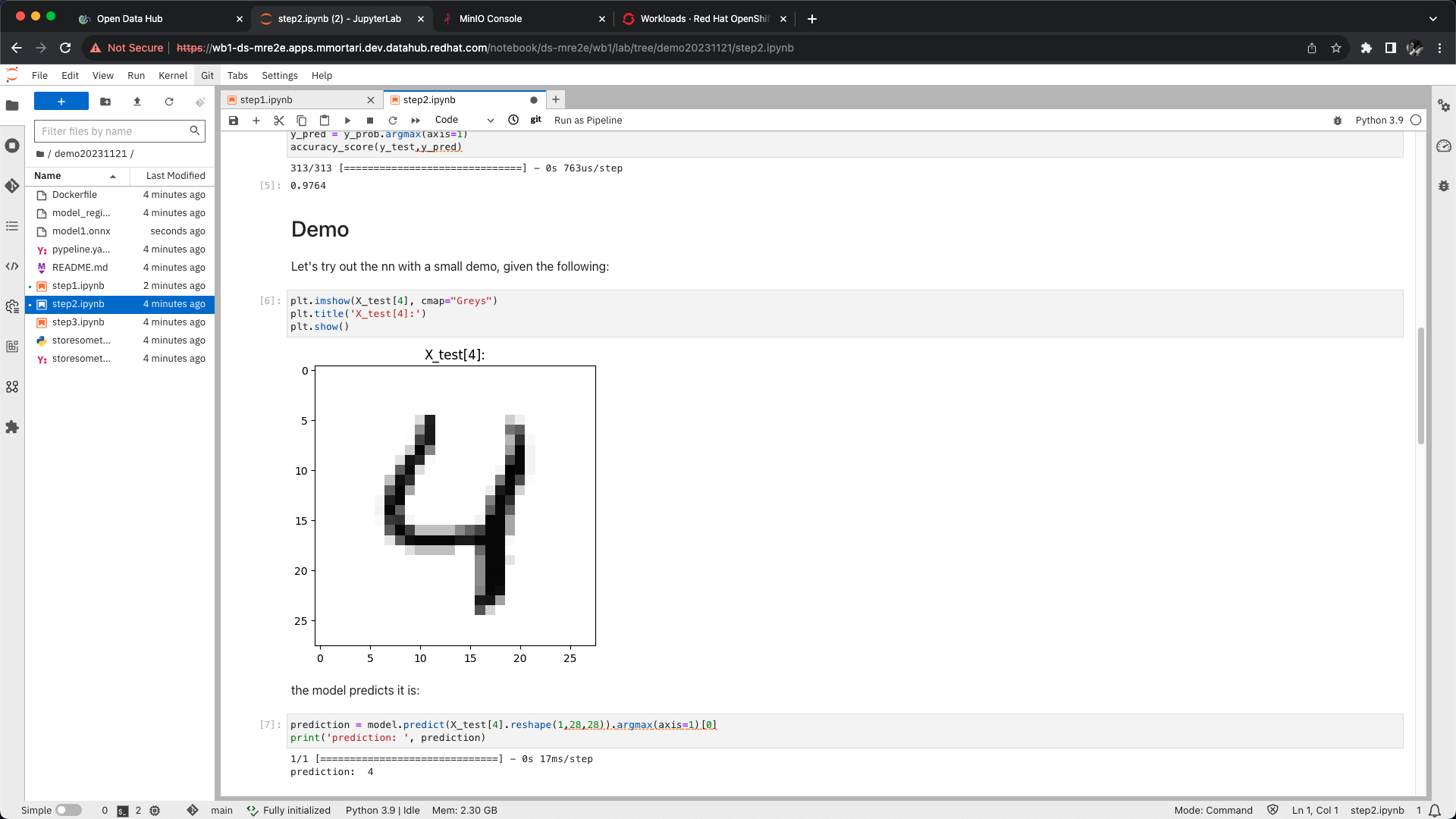
Task: Click the Filter files by name field
Action: (114, 131)
